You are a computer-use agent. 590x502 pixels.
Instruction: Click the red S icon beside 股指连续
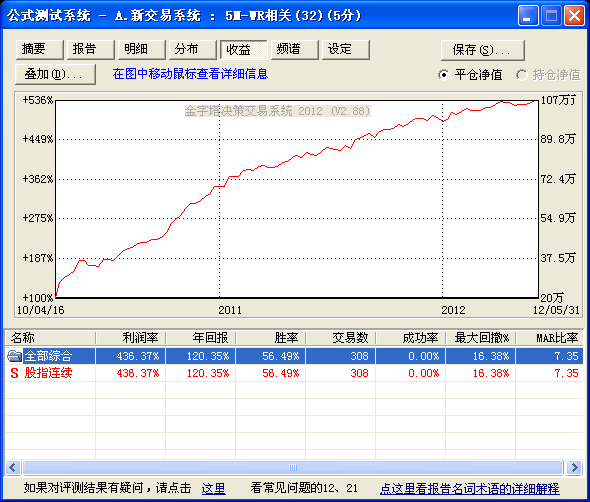coord(14,373)
